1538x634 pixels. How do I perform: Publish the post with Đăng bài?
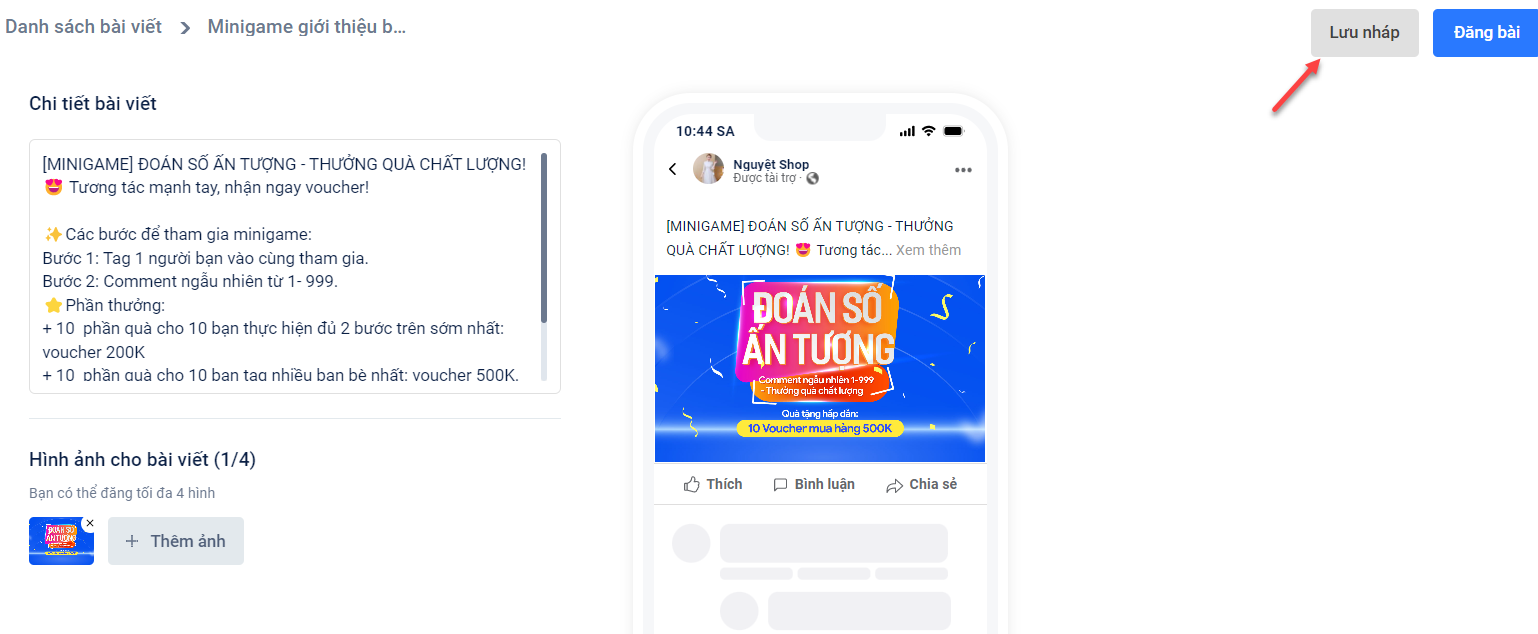point(1486,33)
